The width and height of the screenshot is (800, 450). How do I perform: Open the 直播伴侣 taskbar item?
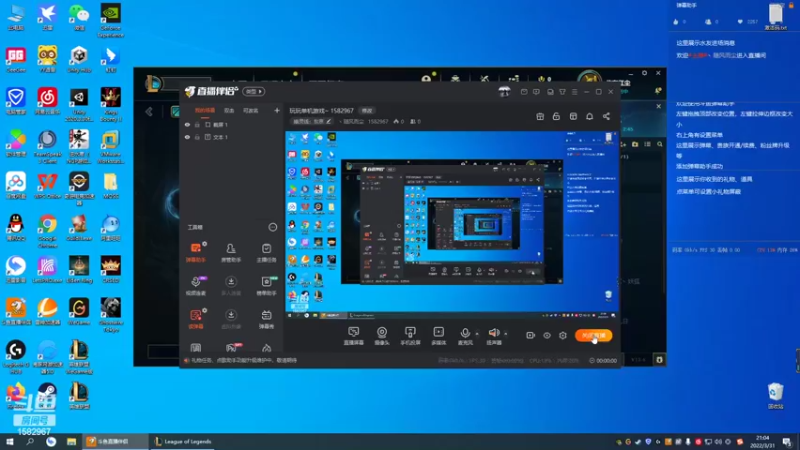point(114,441)
